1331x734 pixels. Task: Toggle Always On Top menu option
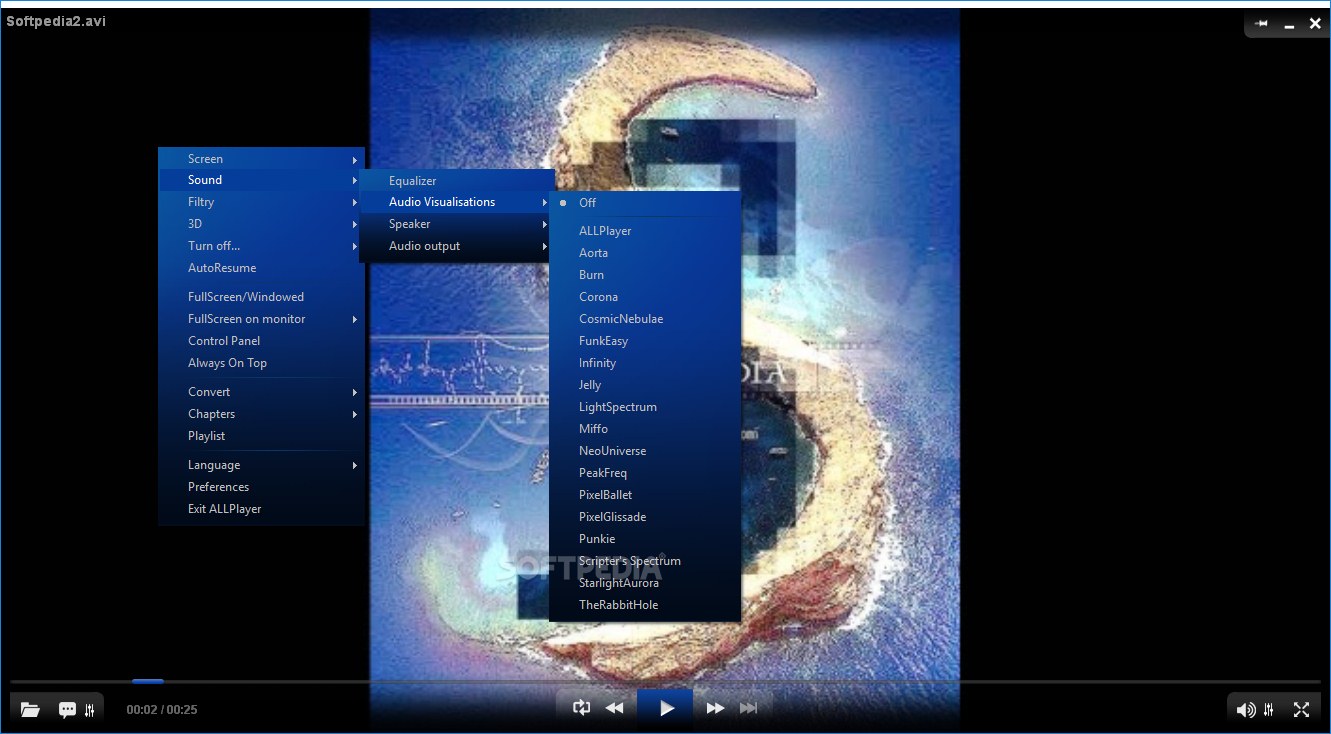click(x=227, y=363)
